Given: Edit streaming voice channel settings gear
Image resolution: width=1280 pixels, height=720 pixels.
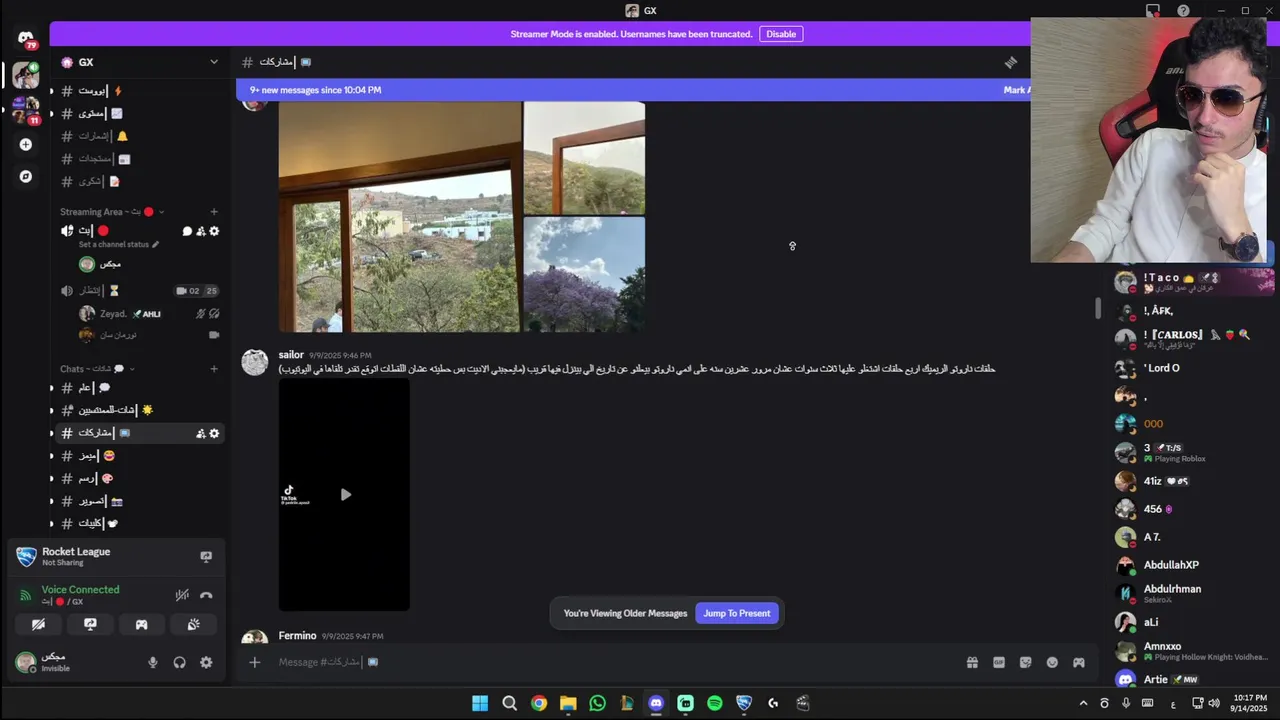Looking at the screenshot, I should click(x=214, y=231).
